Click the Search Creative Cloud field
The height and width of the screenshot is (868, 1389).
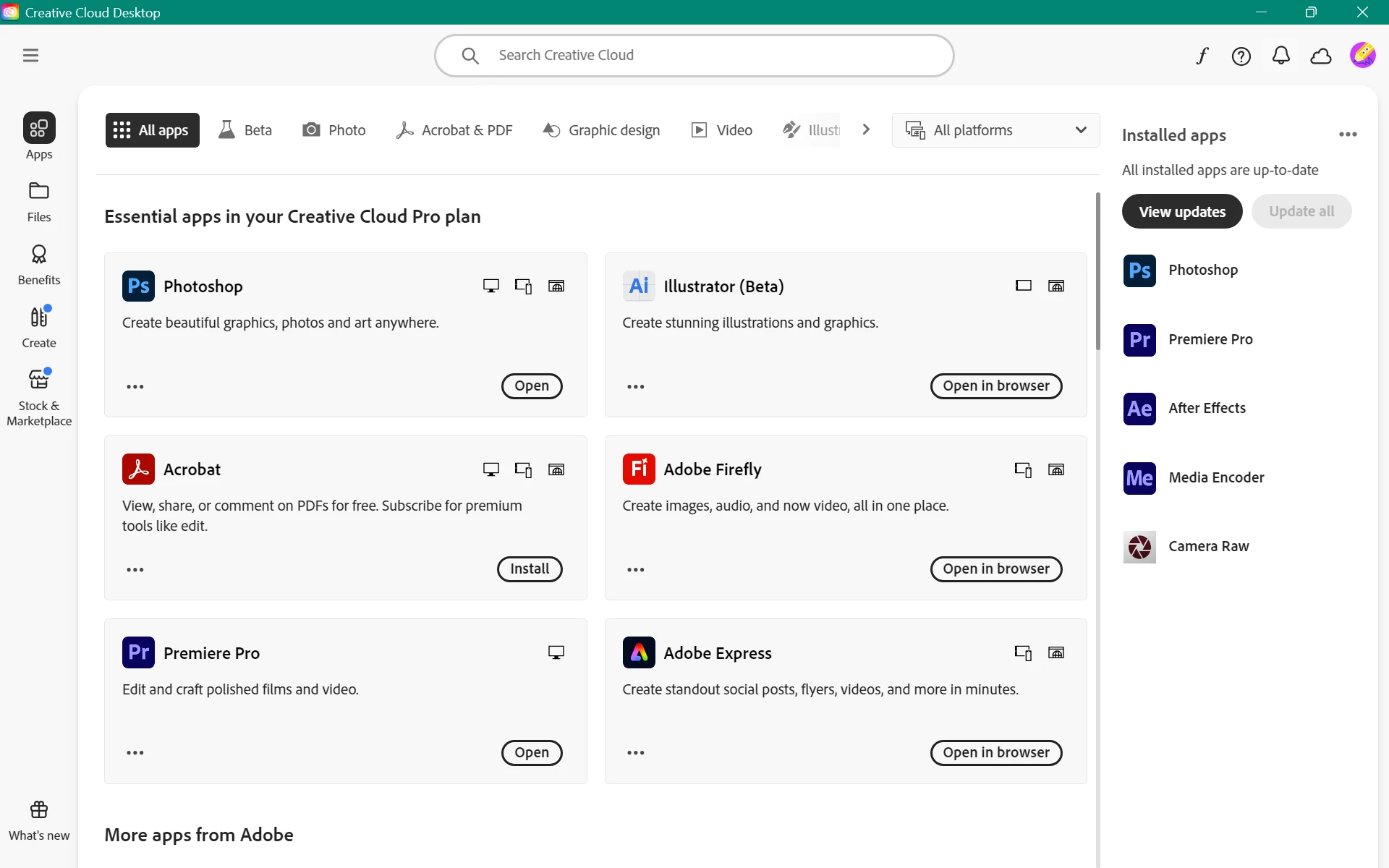click(x=694, y=55)
